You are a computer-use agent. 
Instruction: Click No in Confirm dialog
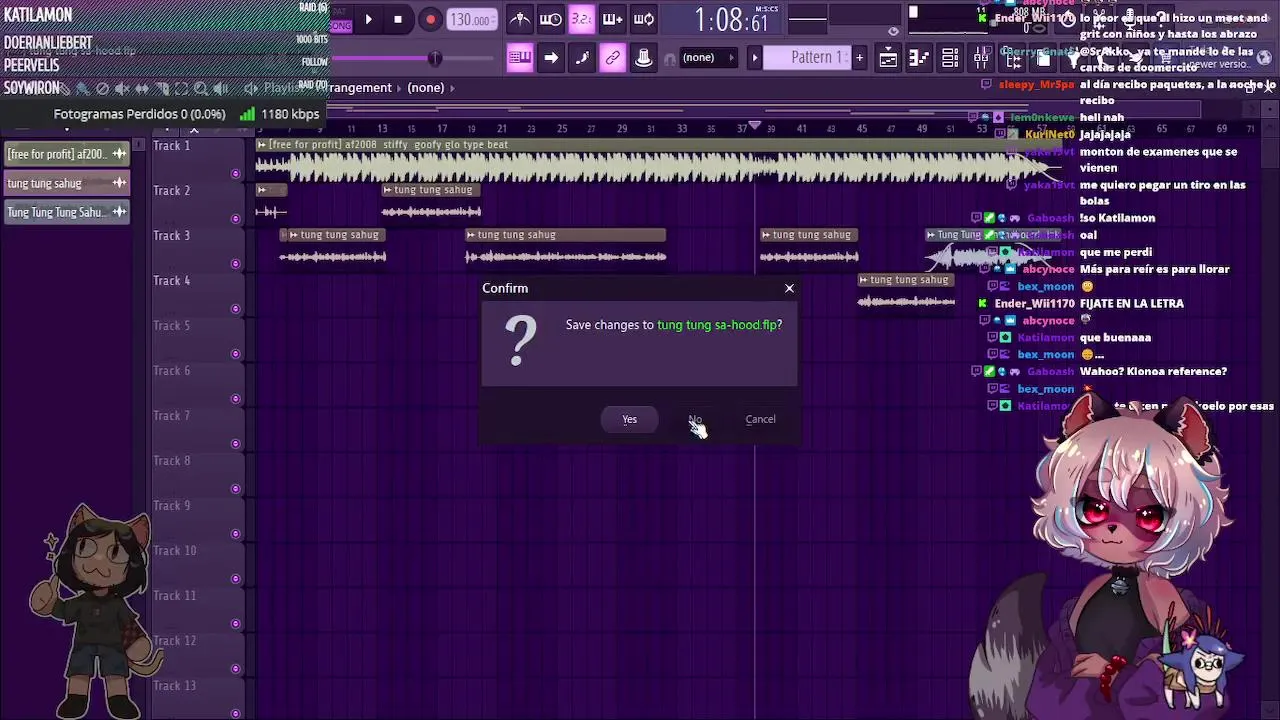pos(695,419)
